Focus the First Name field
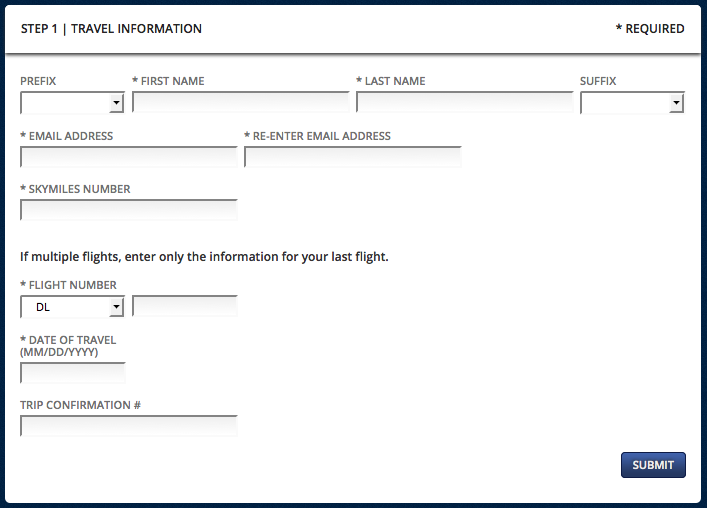 241,102
